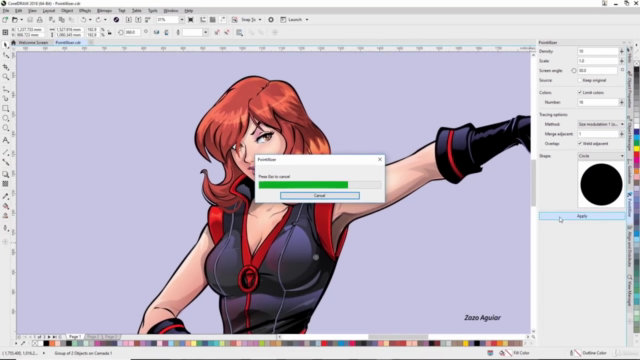This screenshot has width=640, height=360.
Task: Click the Density value field
Action: click(x=598, y=51)
